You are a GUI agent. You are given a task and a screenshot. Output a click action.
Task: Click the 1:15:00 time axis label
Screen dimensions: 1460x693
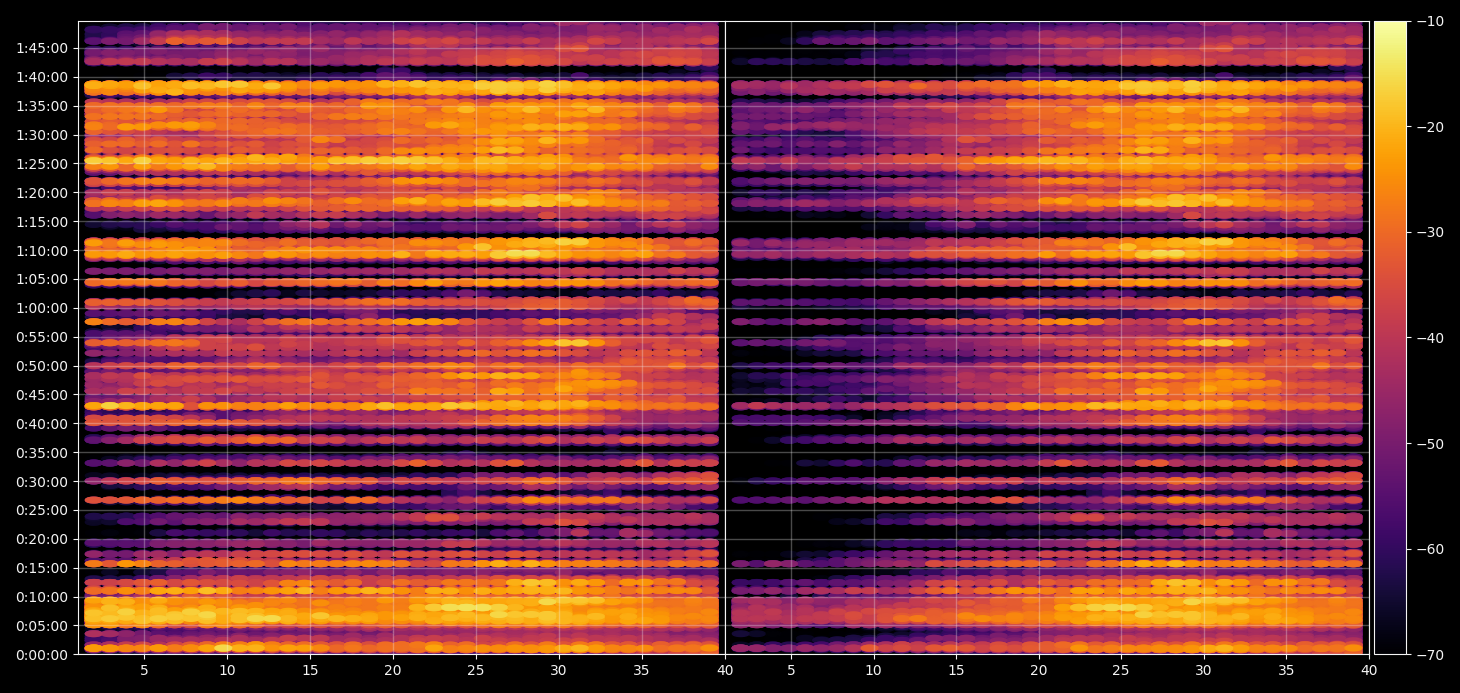click(x=42, y=221)
